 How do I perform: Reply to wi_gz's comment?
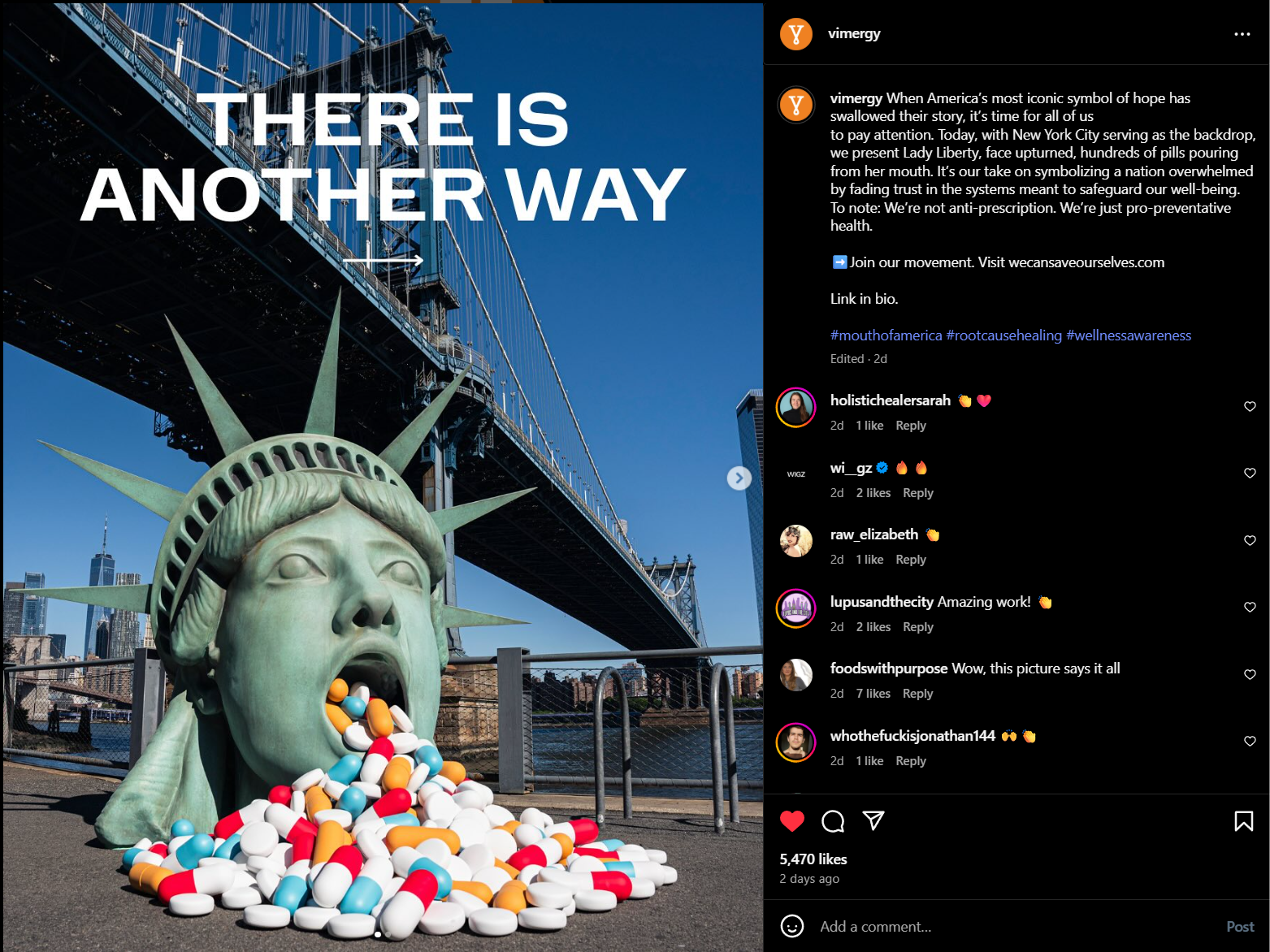pos(918,493)
